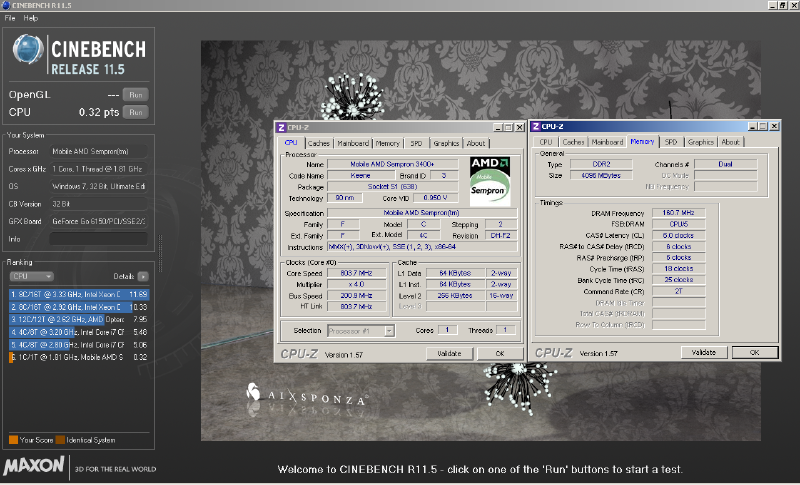Open the File menu
Image resolution: width=800 pixels, height=485 pixels.
click(10, 18)
